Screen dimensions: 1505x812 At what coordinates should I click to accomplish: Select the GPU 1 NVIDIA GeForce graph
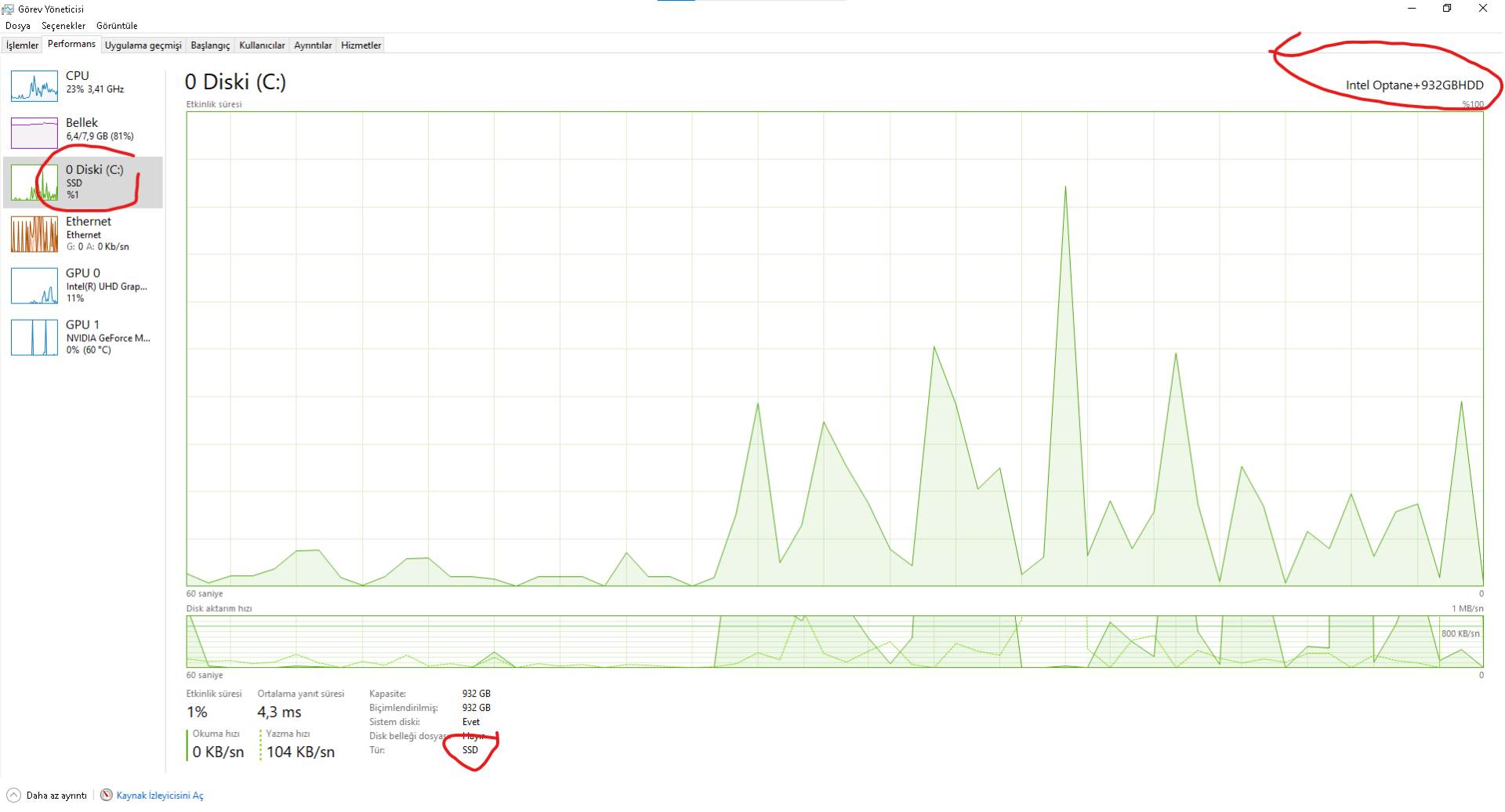(x=34, y=338)
